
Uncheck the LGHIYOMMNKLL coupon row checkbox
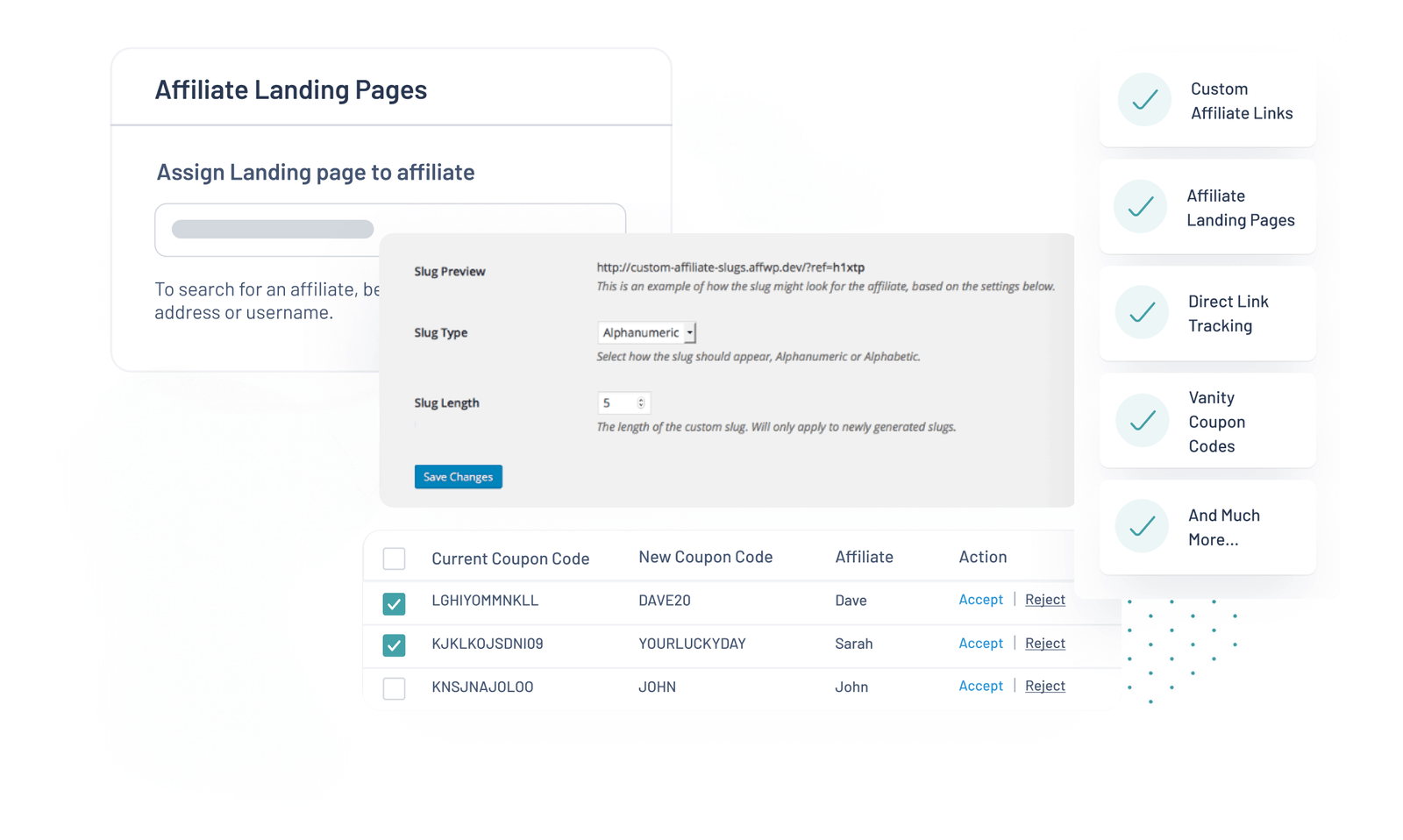395,603
